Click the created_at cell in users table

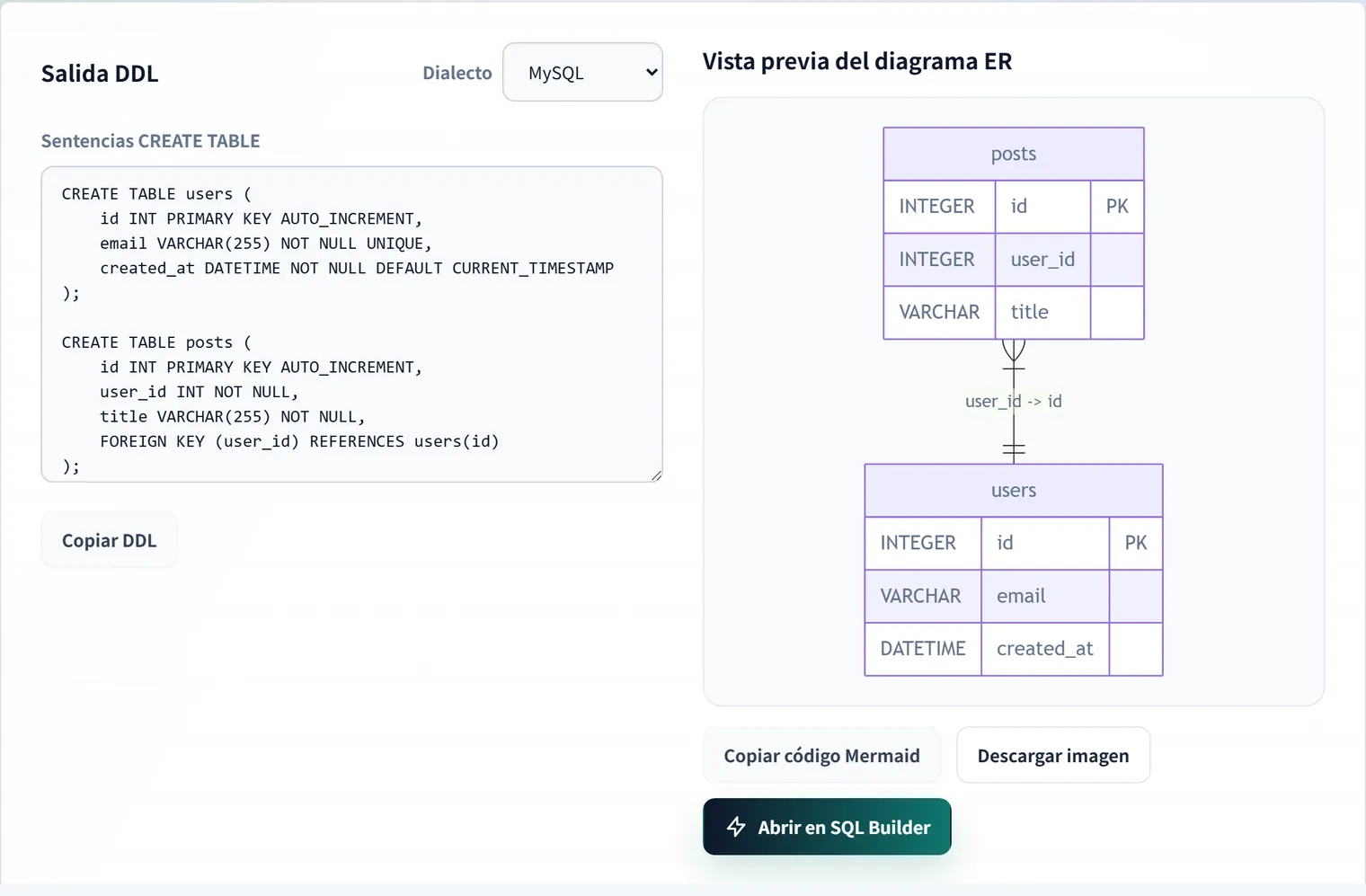pos(1045,649)
